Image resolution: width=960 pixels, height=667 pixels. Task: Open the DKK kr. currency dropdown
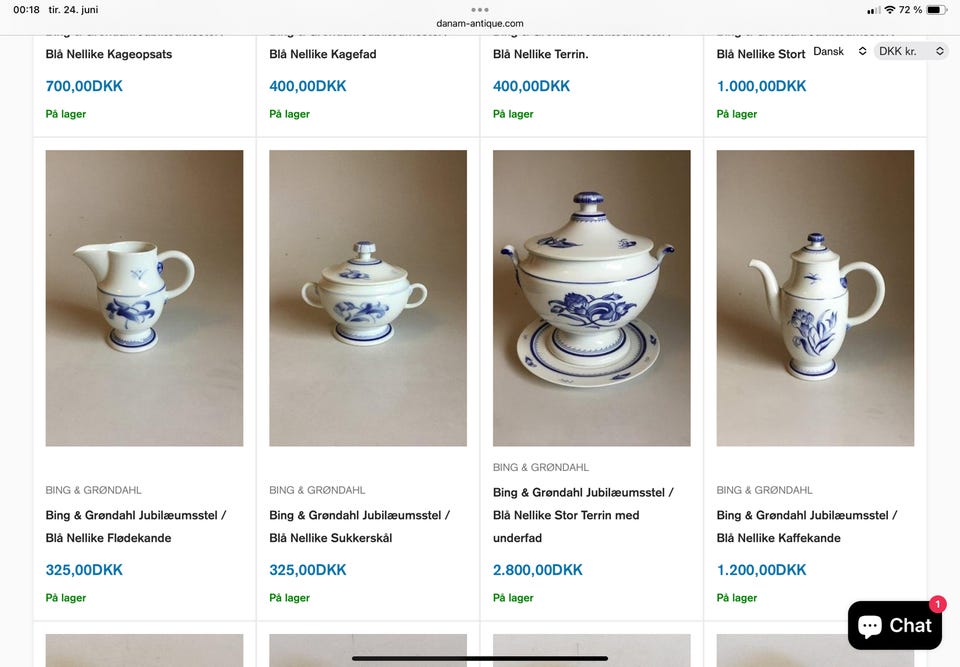coord(910,51)
